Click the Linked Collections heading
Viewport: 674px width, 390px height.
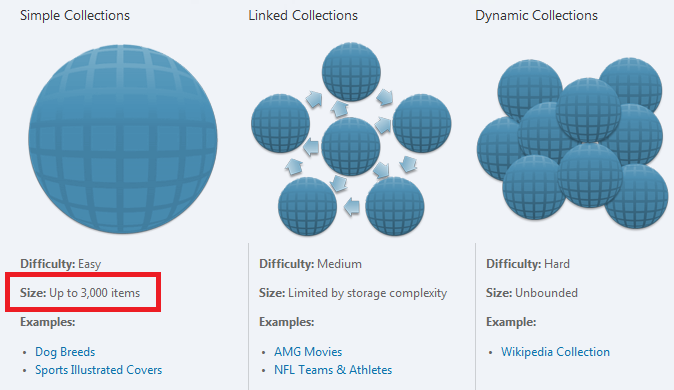303,15
